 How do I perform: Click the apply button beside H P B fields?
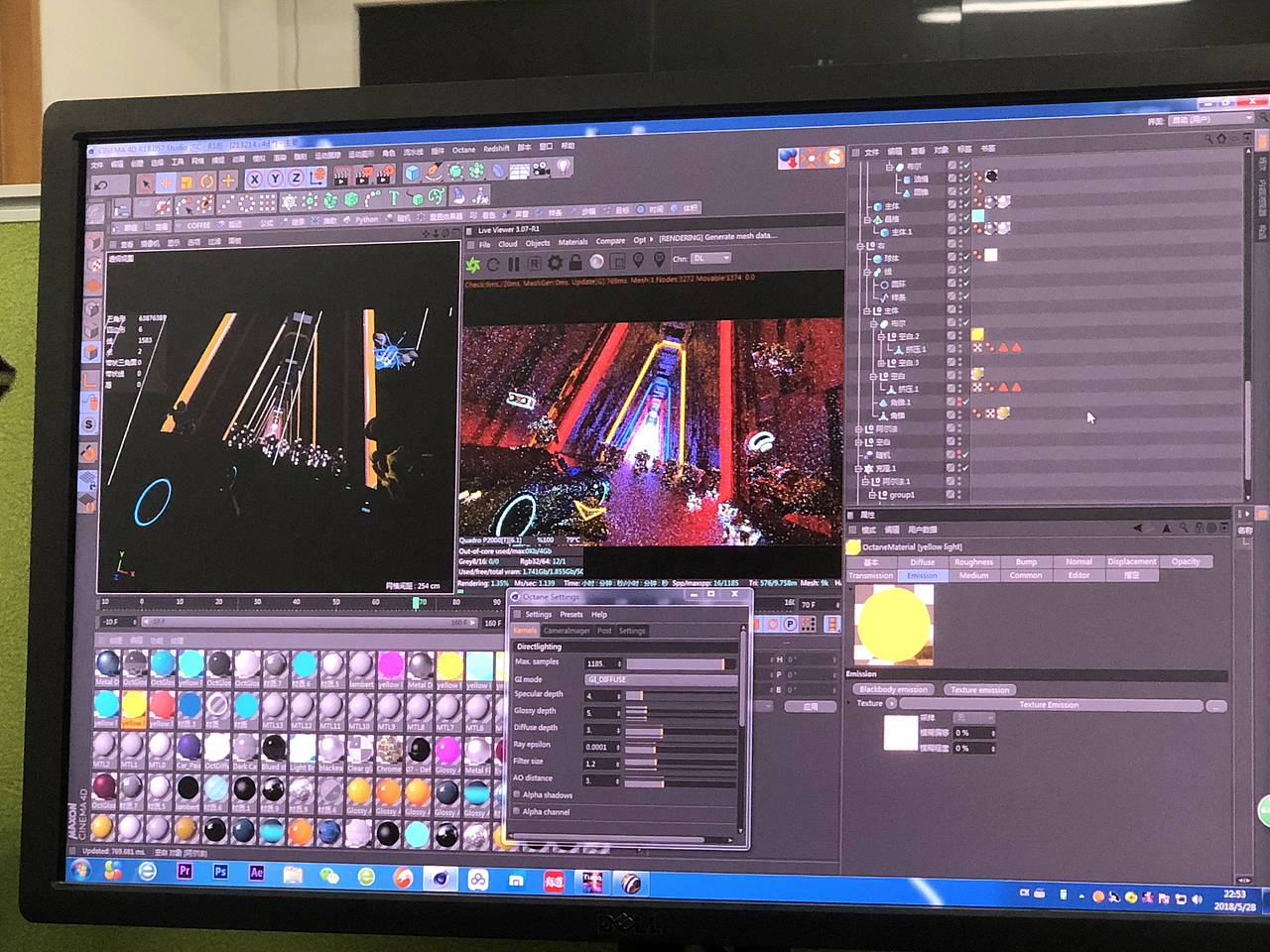click(x=809, y=706)
